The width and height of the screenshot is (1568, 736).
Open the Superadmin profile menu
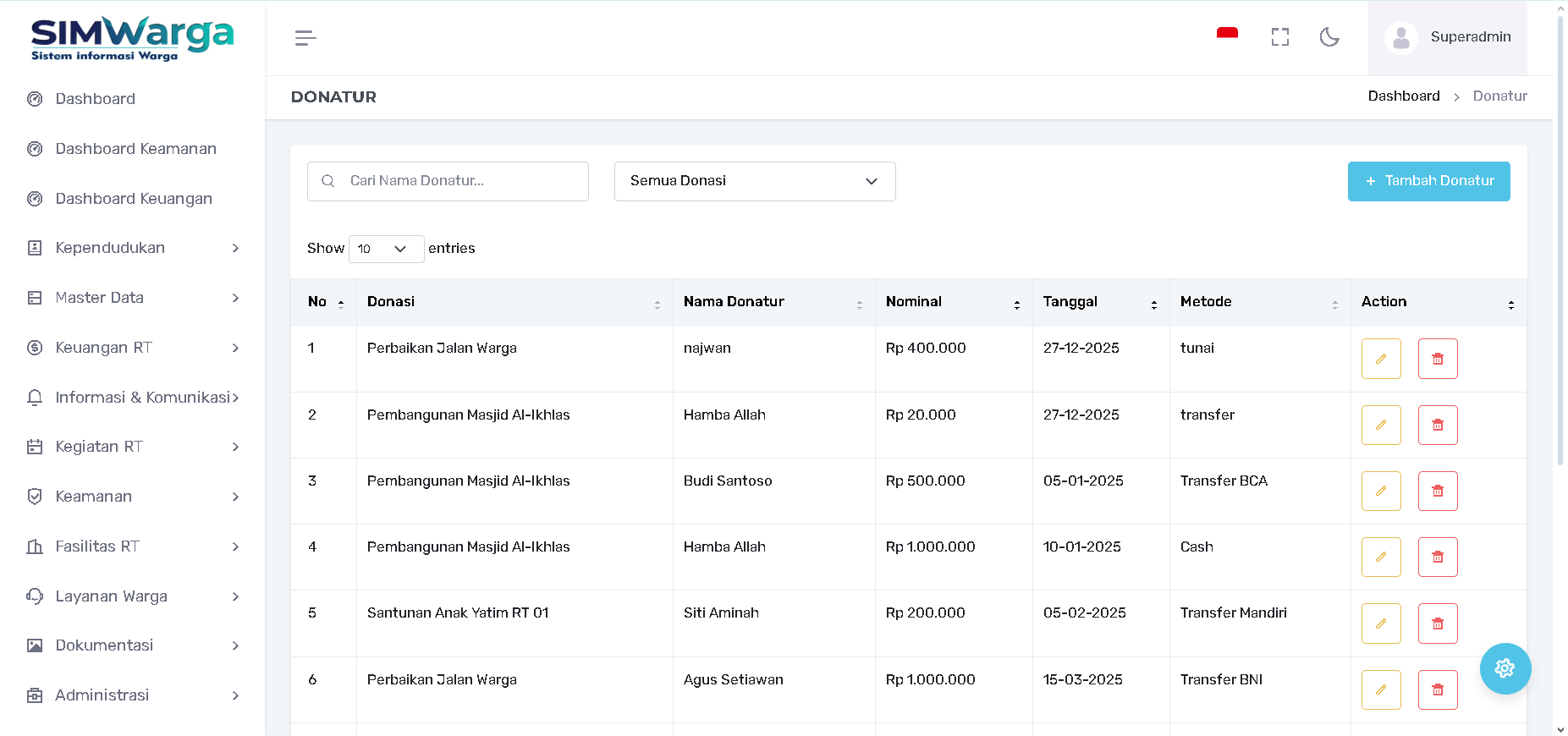coord(1448,37)
